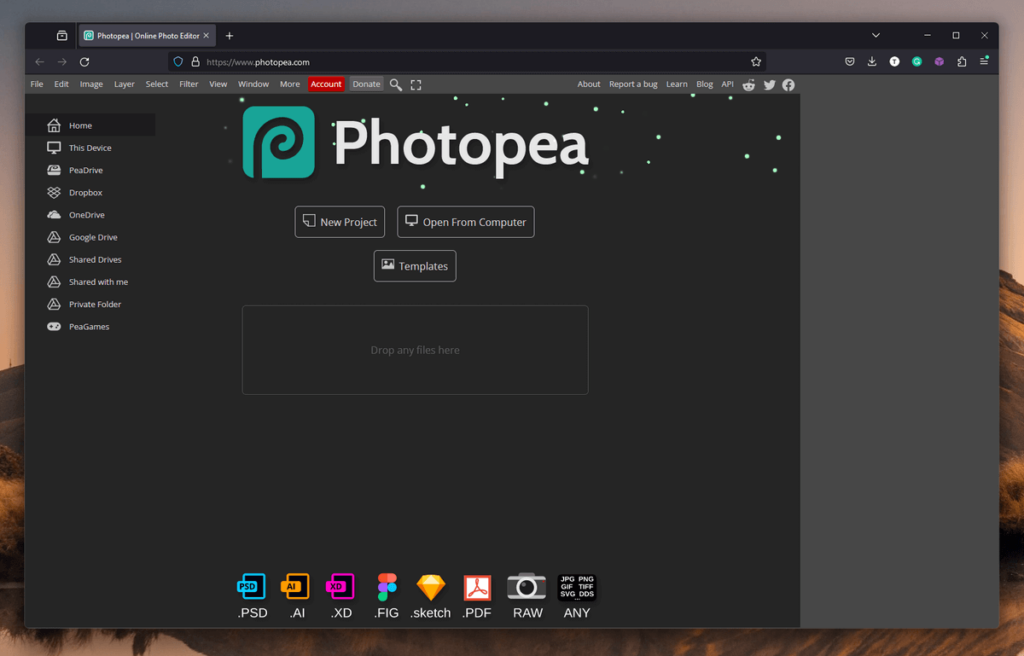Open the About link

[x=588, y=84]
